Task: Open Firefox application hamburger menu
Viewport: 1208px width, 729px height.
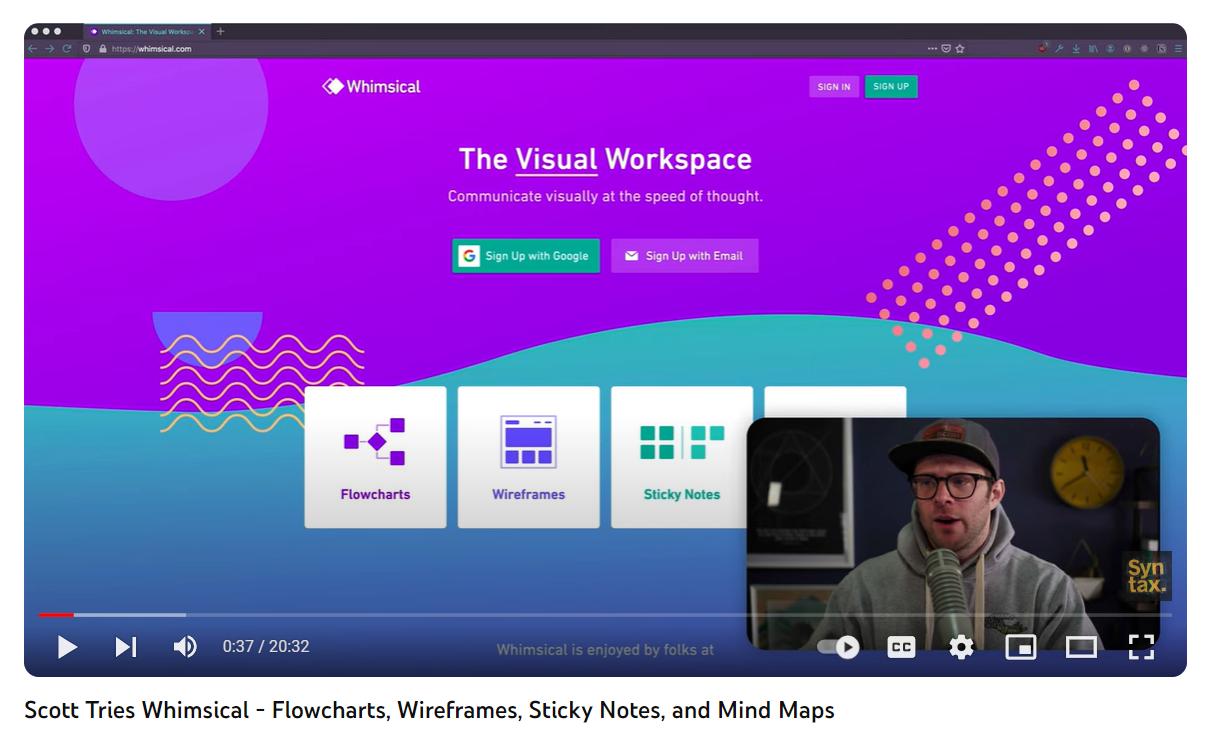Action: 1179,48
